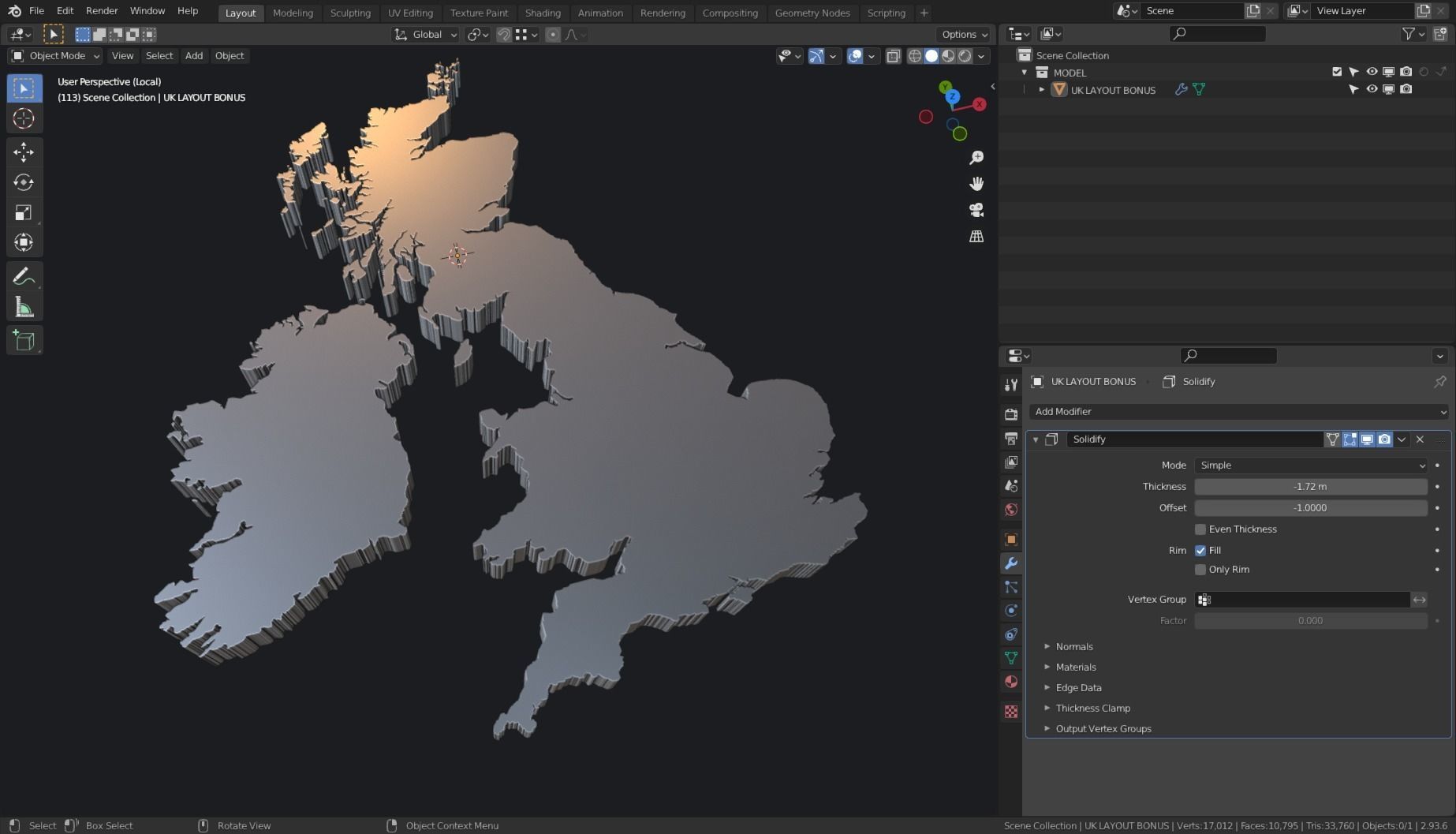Switch to the Geometry Nodes workspace tab
1456x834 pixels.
(812, 13)
